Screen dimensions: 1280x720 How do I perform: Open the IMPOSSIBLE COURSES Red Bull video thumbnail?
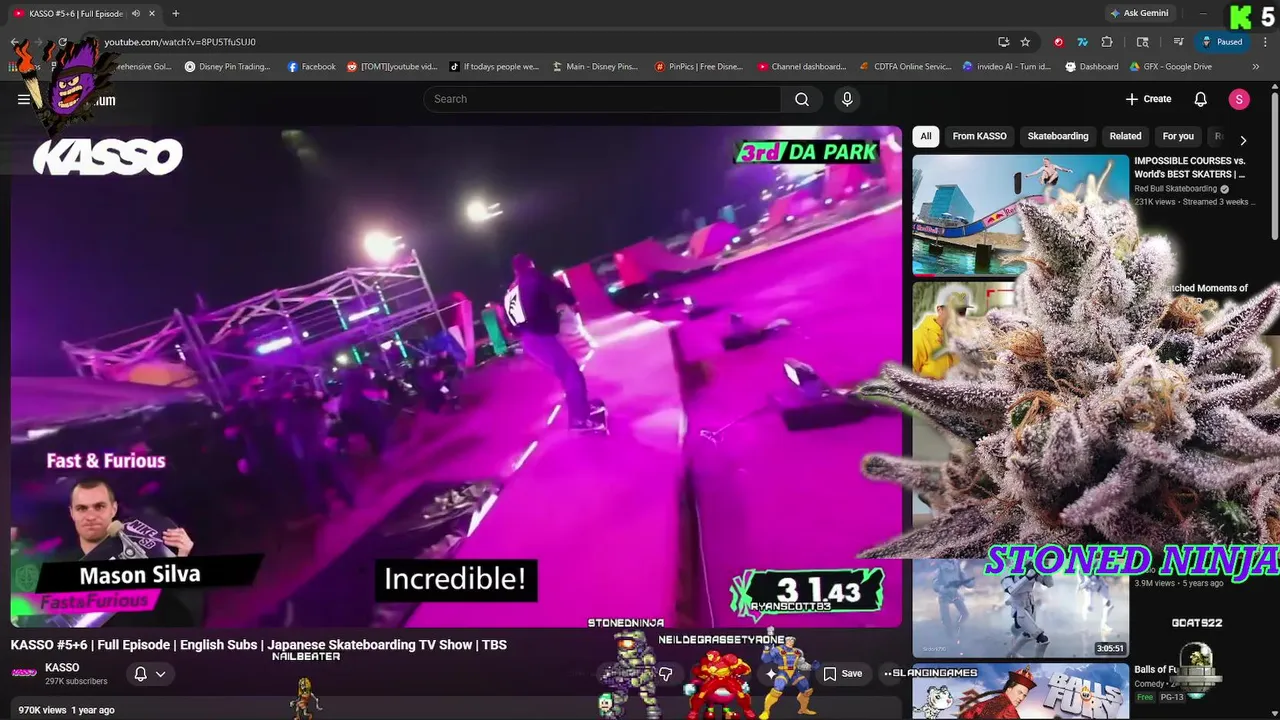click(1020, 214)
